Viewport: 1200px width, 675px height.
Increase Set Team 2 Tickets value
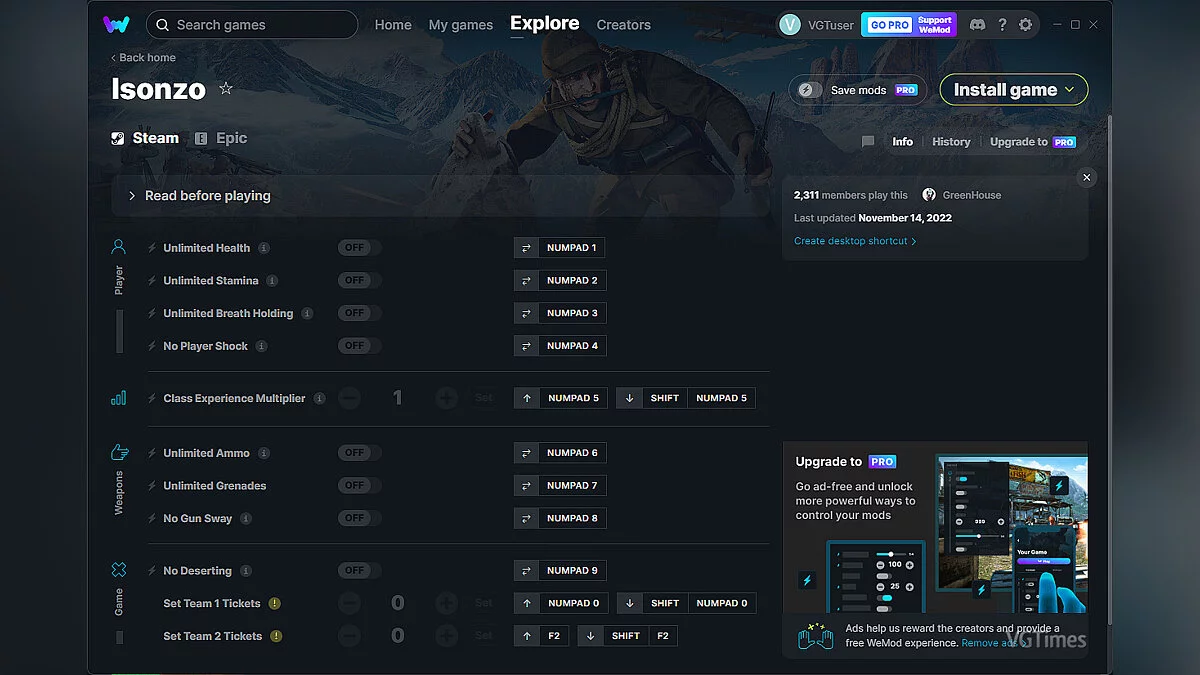click(447, 636)
